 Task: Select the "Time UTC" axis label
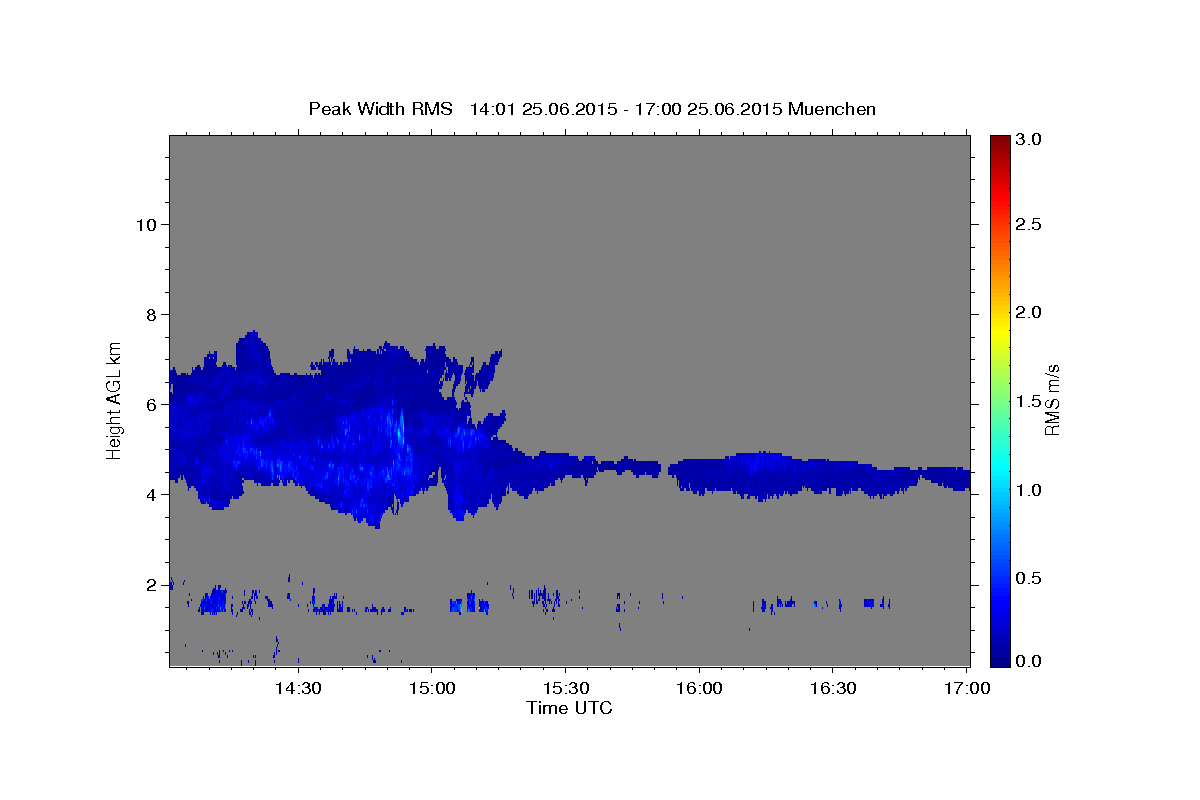click(569, 708)
